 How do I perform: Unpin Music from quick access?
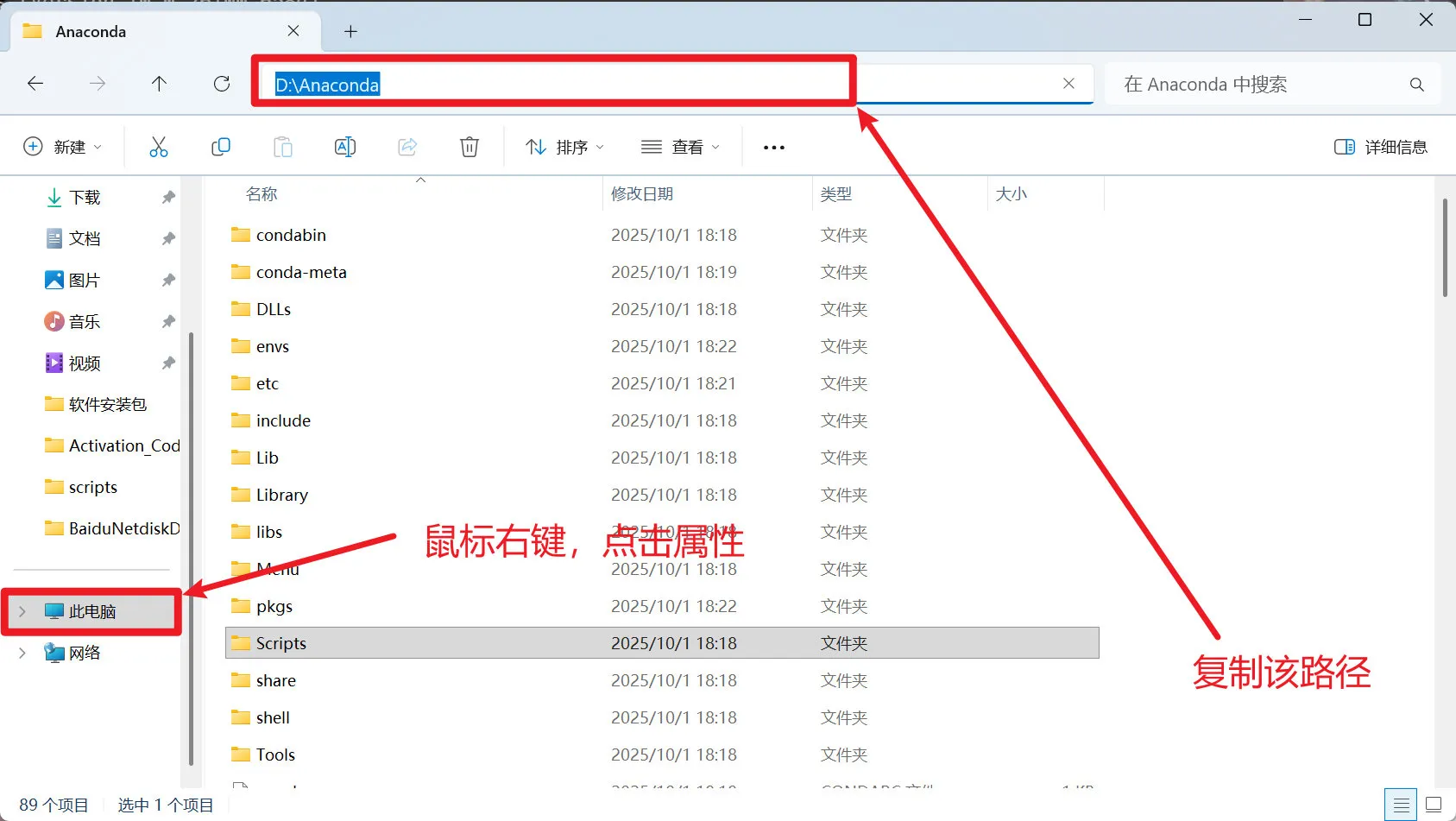[168, 321]
